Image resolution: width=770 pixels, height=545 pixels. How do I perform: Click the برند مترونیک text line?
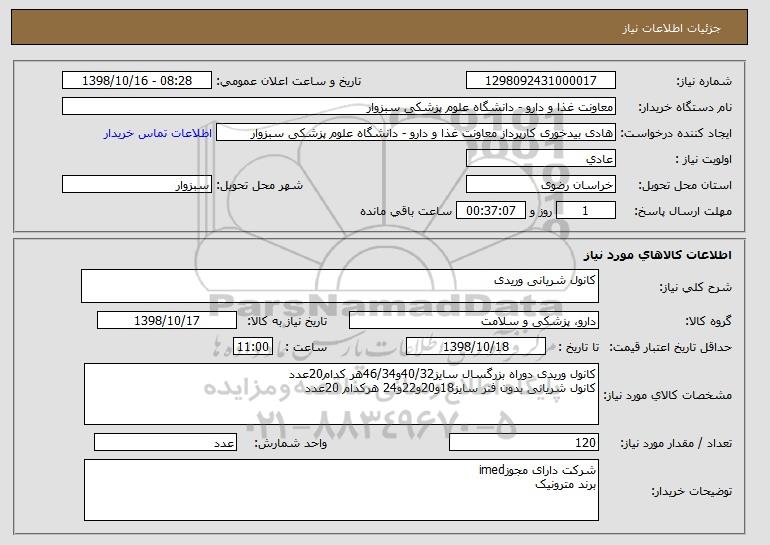565,485
